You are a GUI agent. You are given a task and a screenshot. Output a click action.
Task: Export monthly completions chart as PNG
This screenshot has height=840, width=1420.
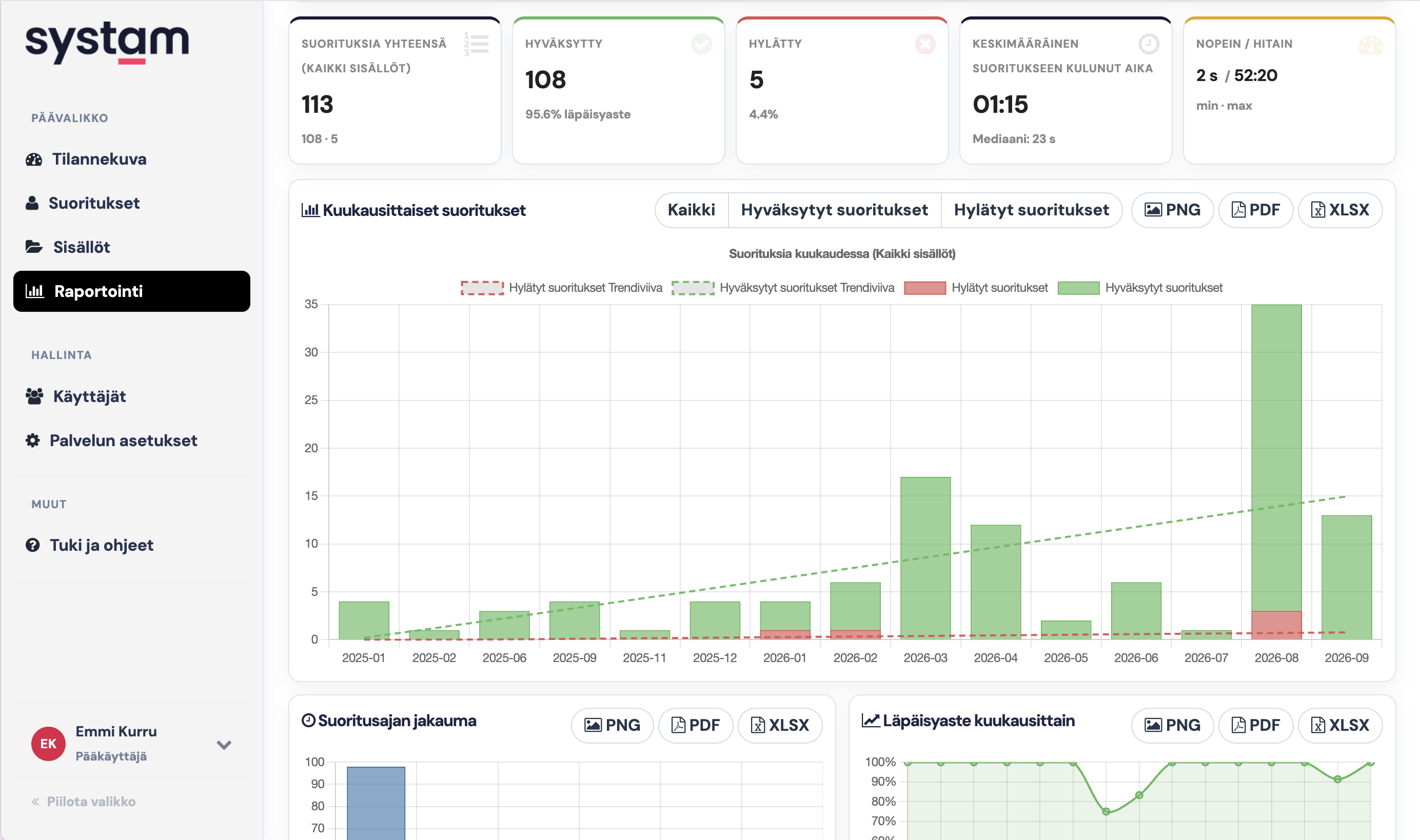(x=1173, y=210)
